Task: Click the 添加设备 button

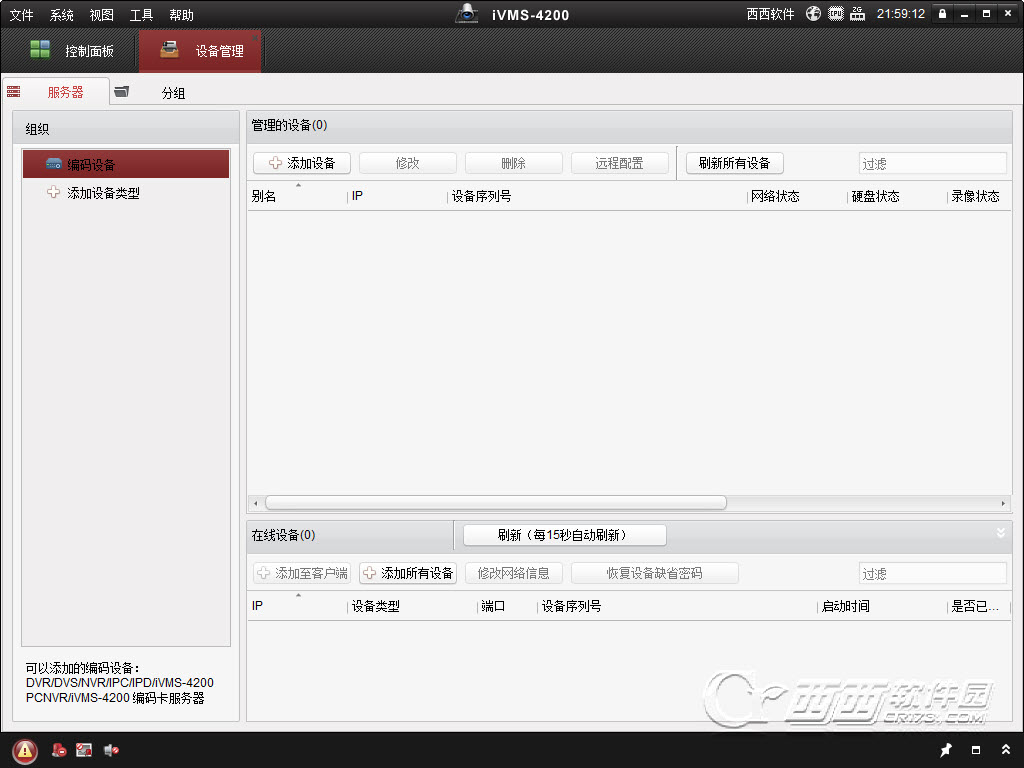Action: [300, 163]
